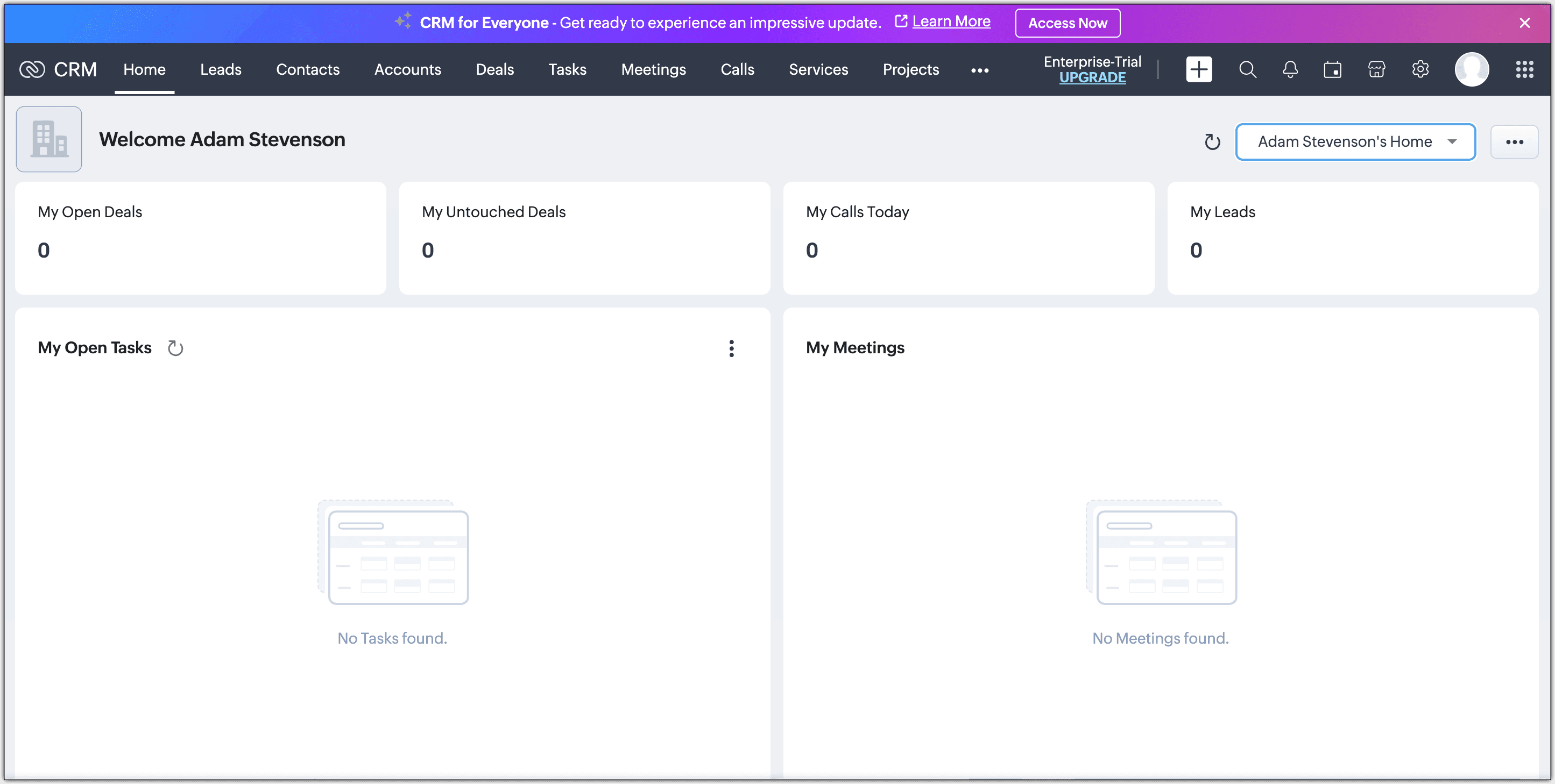The image size is (1555, 784).
Task: Open the My Open Deals card
Action: (200, 238)
